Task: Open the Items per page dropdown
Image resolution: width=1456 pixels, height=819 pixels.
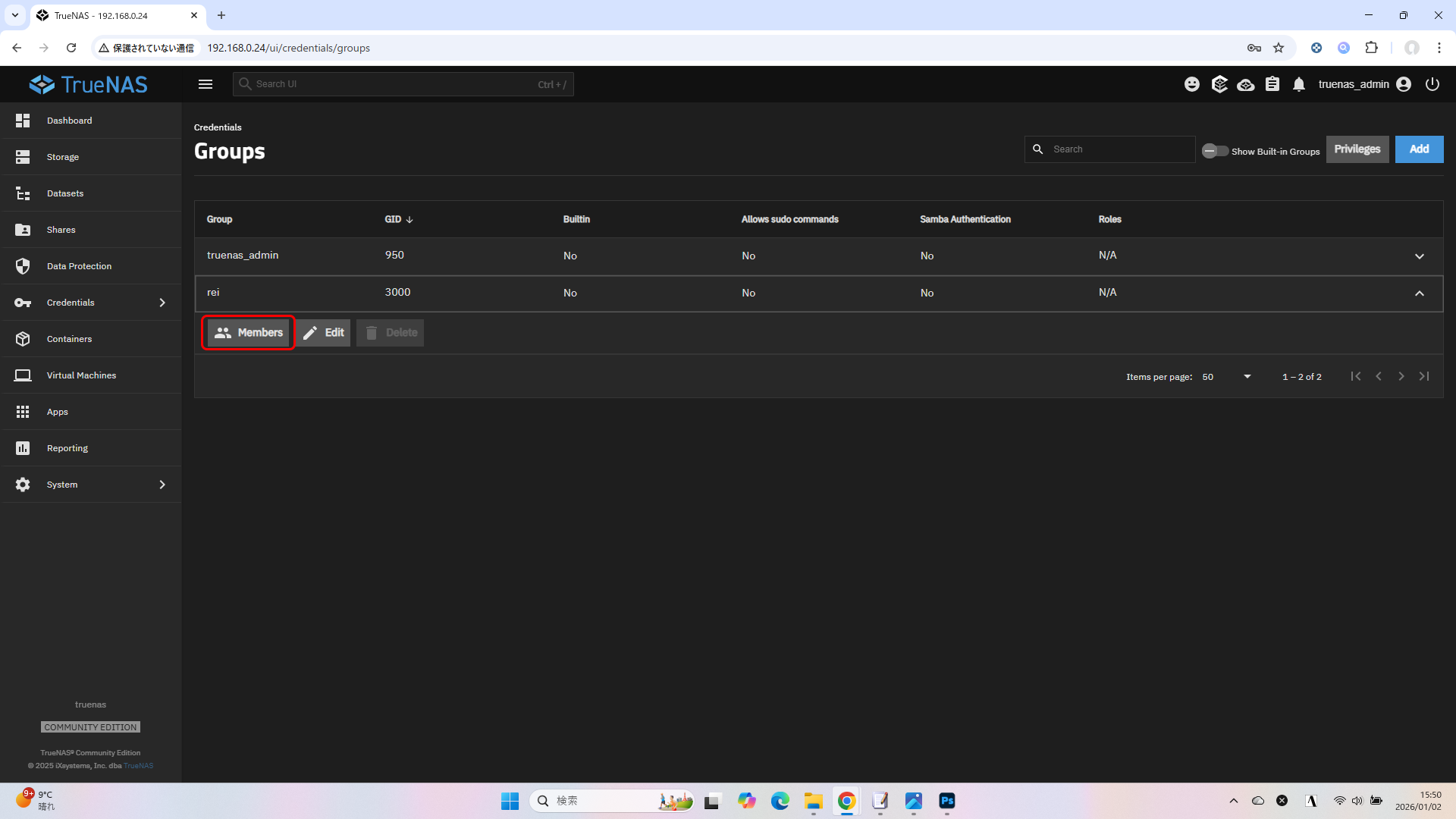Action: tap(1226, 377)
